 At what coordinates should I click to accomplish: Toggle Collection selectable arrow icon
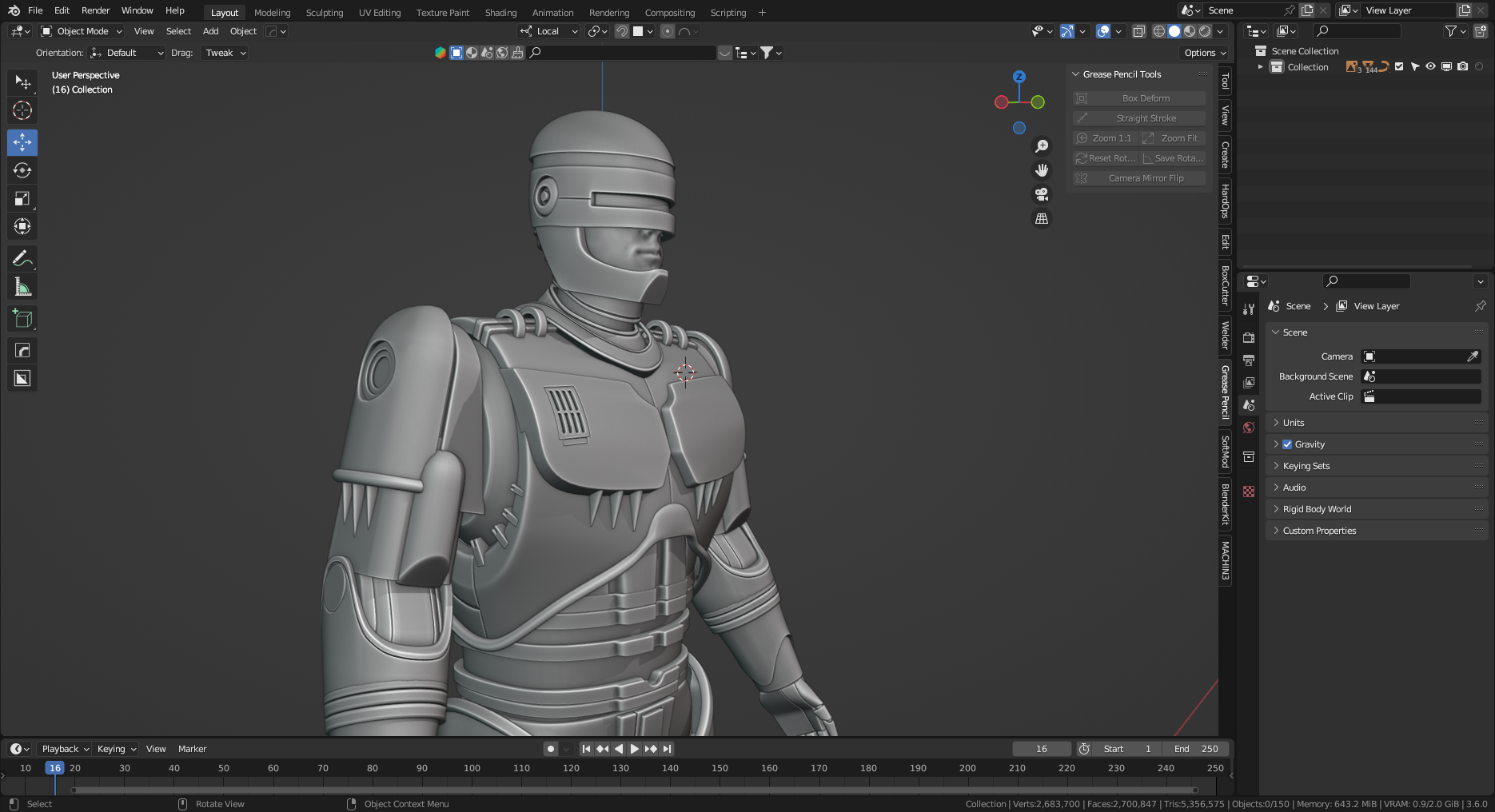point(1415,67)
